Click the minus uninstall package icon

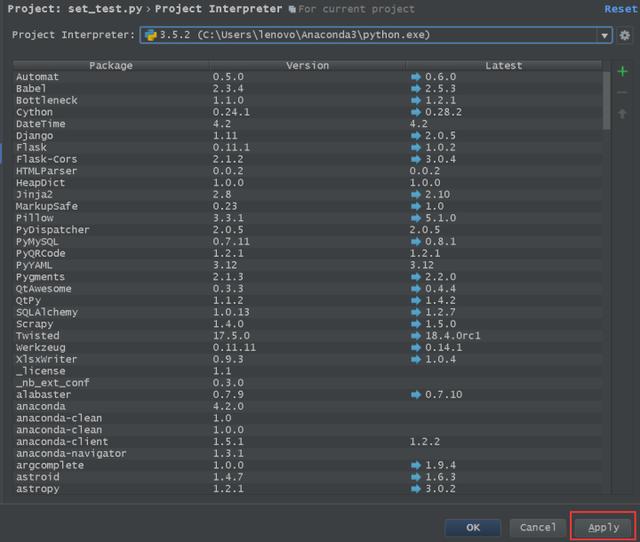[x=622, y=93]
